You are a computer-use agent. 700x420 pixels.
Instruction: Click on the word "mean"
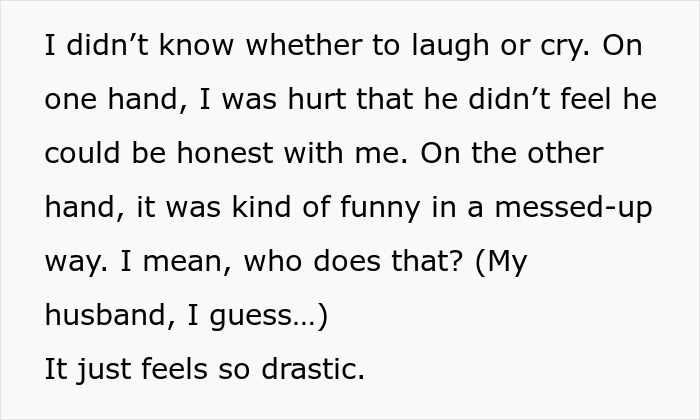click(182, 262)
